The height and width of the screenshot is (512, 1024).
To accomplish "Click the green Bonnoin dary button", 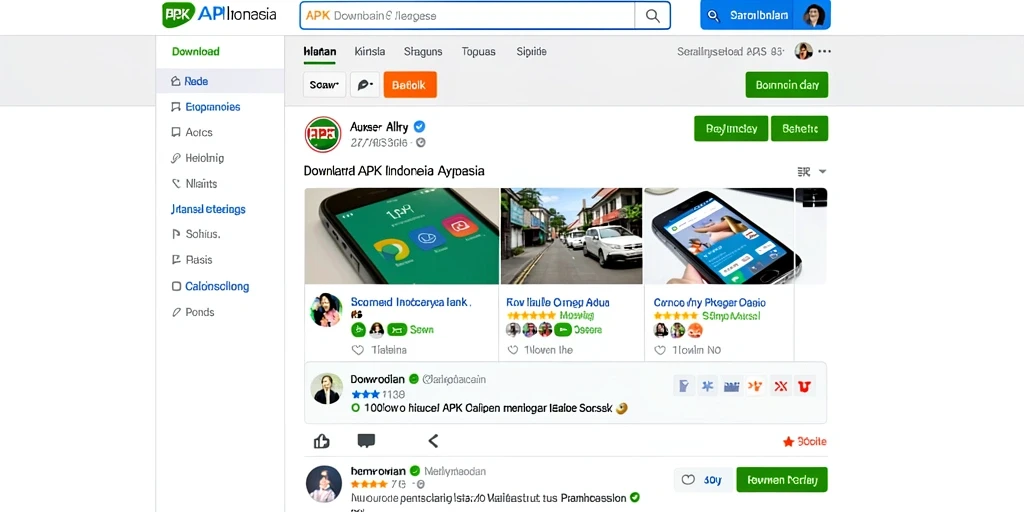I will pos(787,85).
